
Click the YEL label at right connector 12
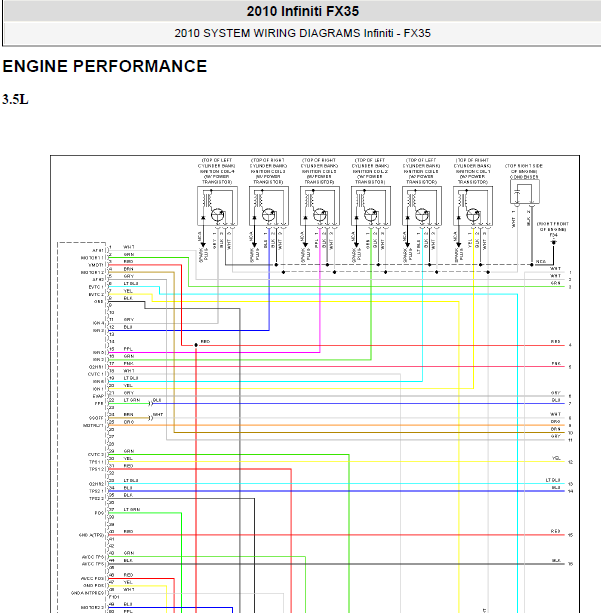[x=556, y=458]
